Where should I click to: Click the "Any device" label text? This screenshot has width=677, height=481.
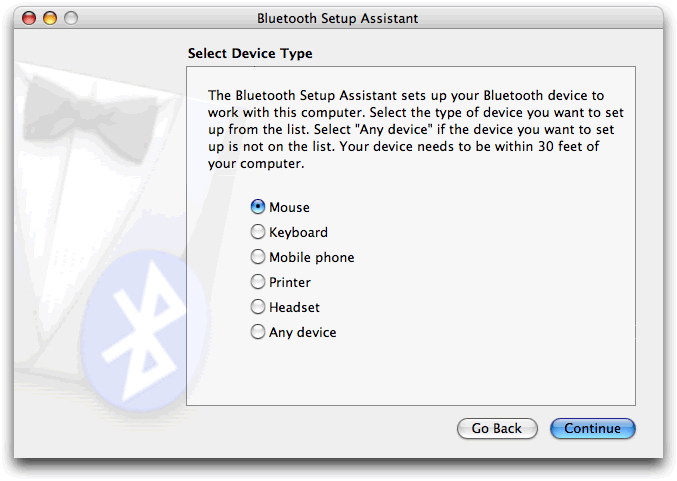(302, 332)
